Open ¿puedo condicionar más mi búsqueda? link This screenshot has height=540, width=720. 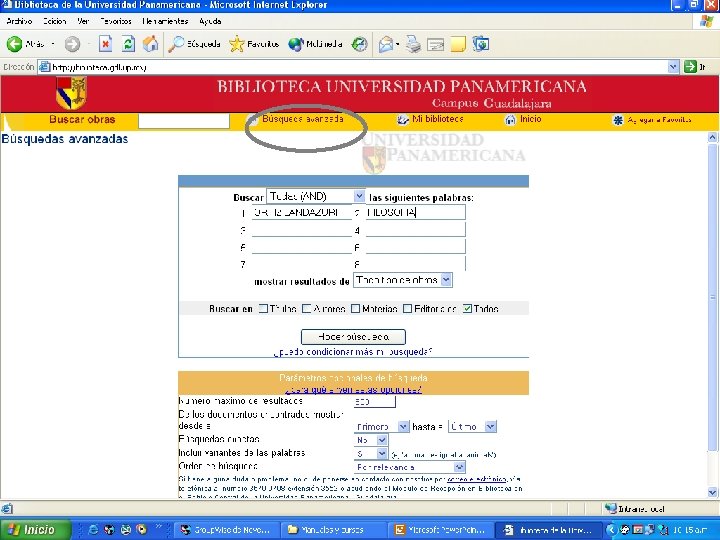point(353,352)
